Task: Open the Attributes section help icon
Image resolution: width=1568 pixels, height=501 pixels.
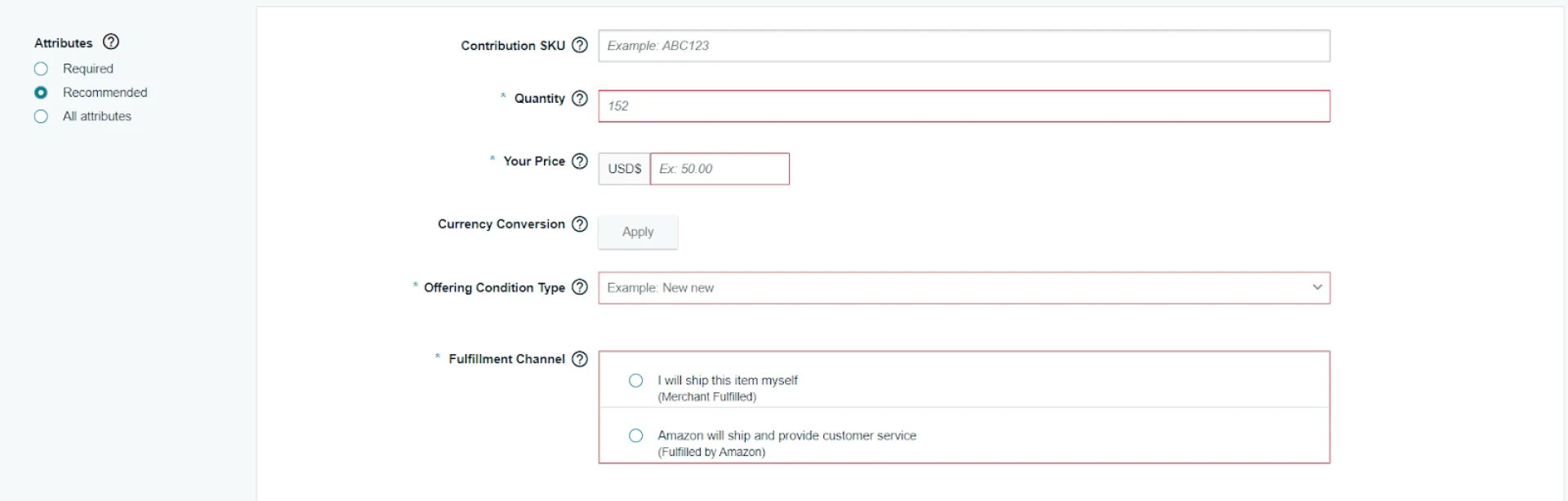Action: tap(112, 42)
